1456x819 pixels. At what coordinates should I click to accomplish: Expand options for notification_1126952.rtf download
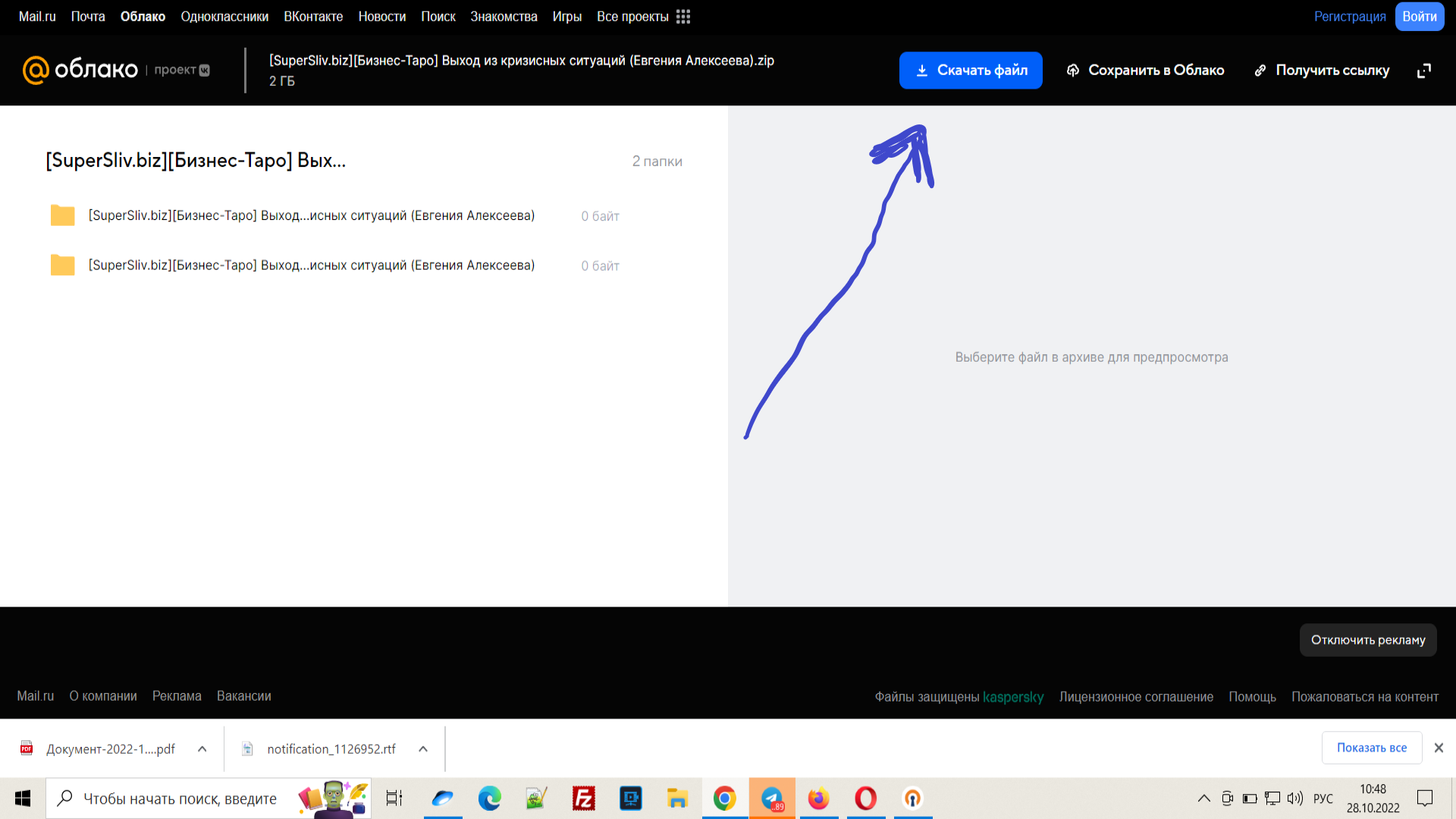423,748
